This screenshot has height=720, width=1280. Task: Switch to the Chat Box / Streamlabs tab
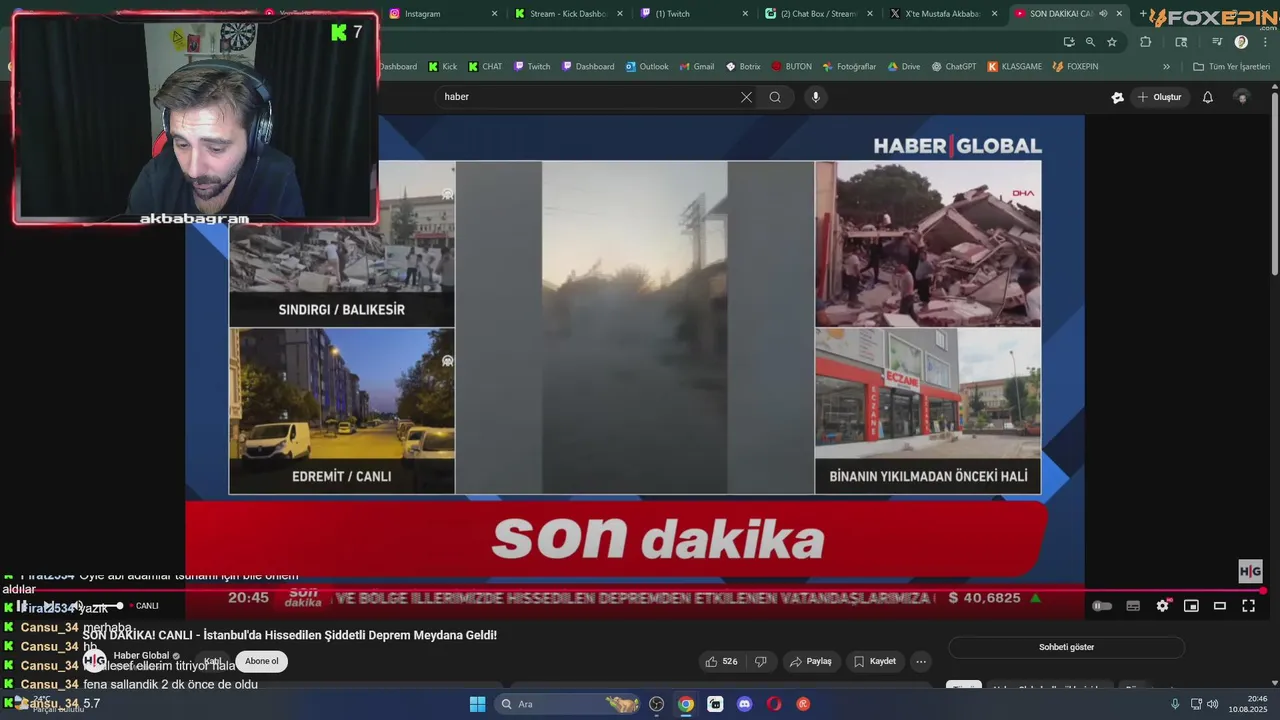click(x=819, y=14)
